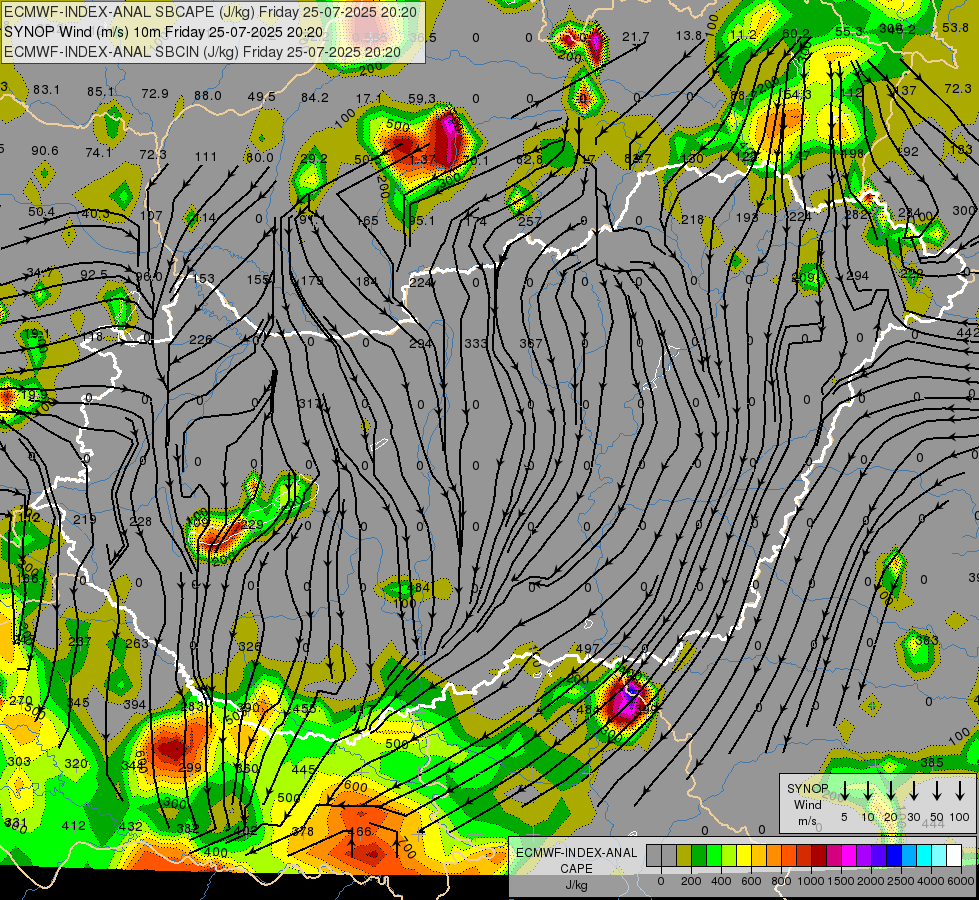
Task: Click the 445 CAPE value on map
Action: (x=303, y=769)
